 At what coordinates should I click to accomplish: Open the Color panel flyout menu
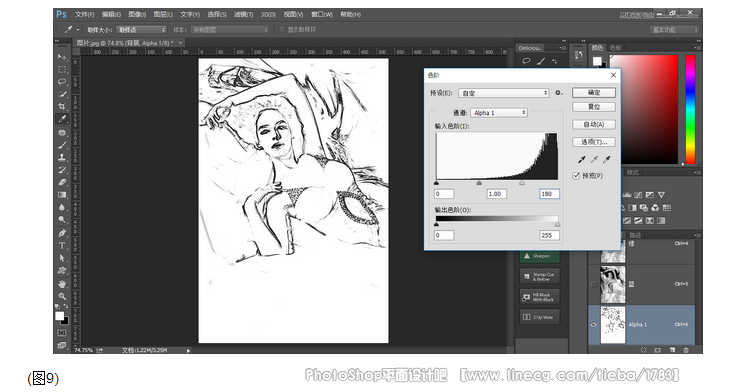pyautogui.click(x=696, y=47)
